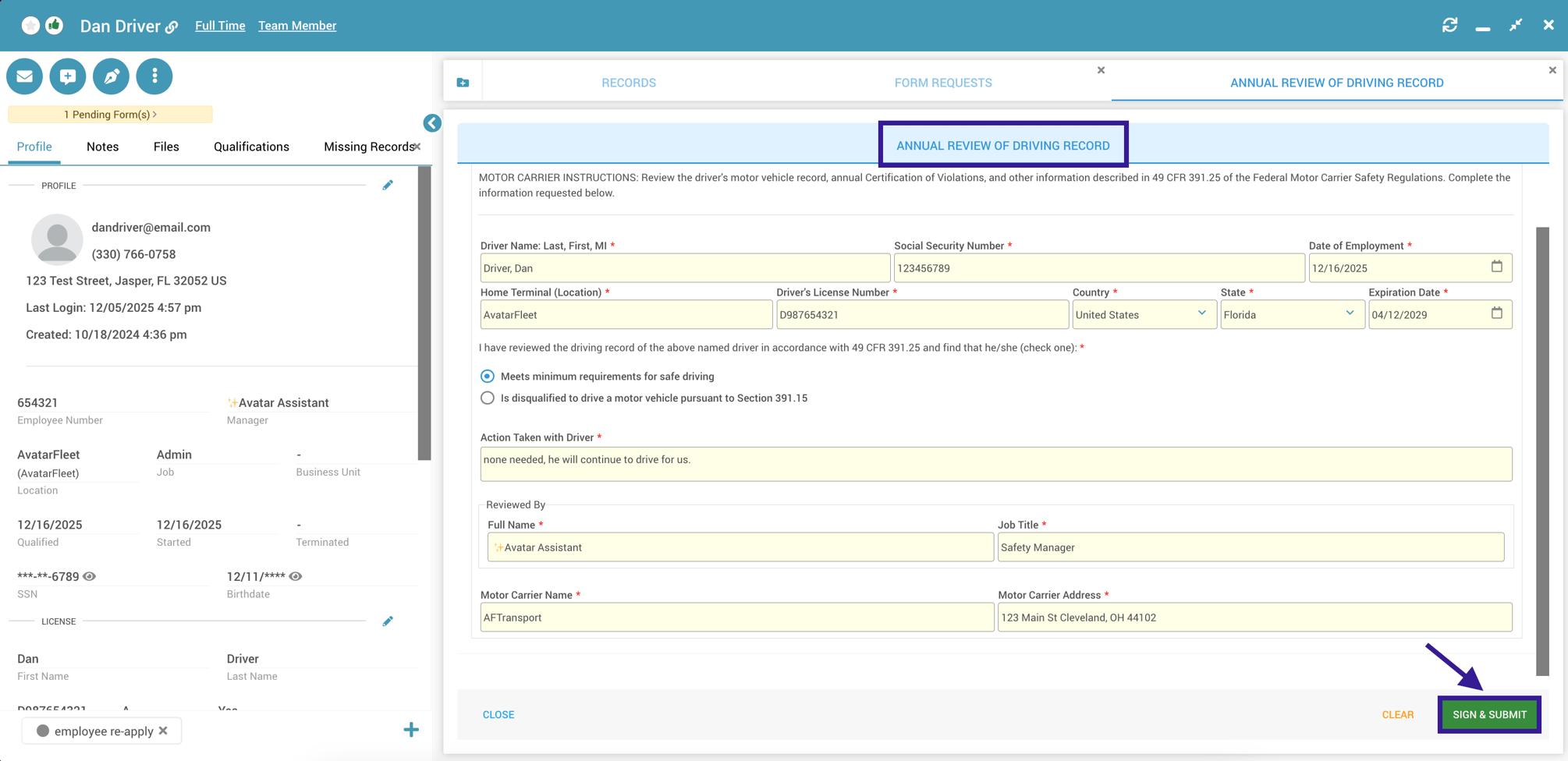Click the CLOSE button at form bottom
This screenshot has height=761, width=1568.
(x=498, y=714)
